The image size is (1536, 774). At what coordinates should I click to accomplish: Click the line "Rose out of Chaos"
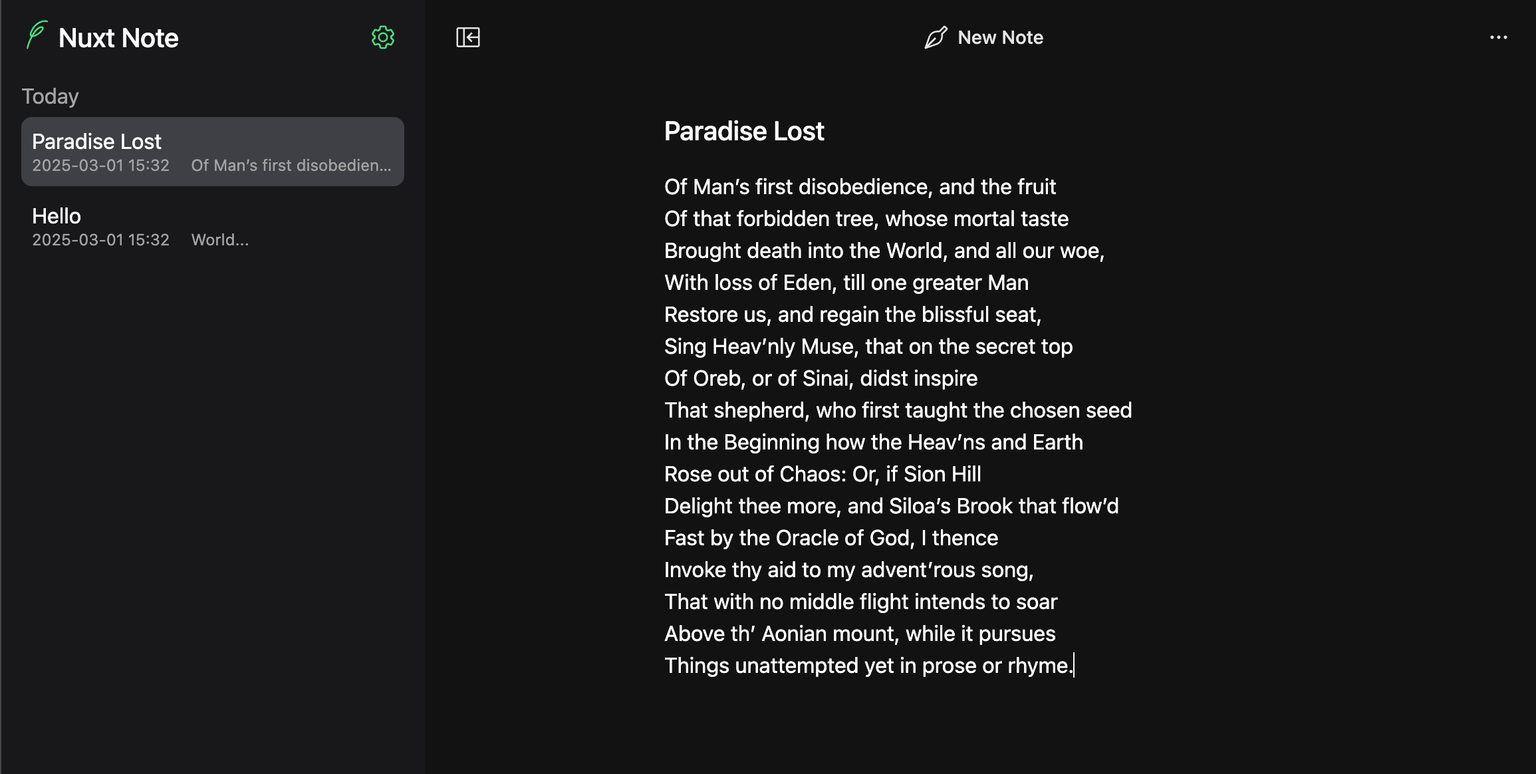823,474
